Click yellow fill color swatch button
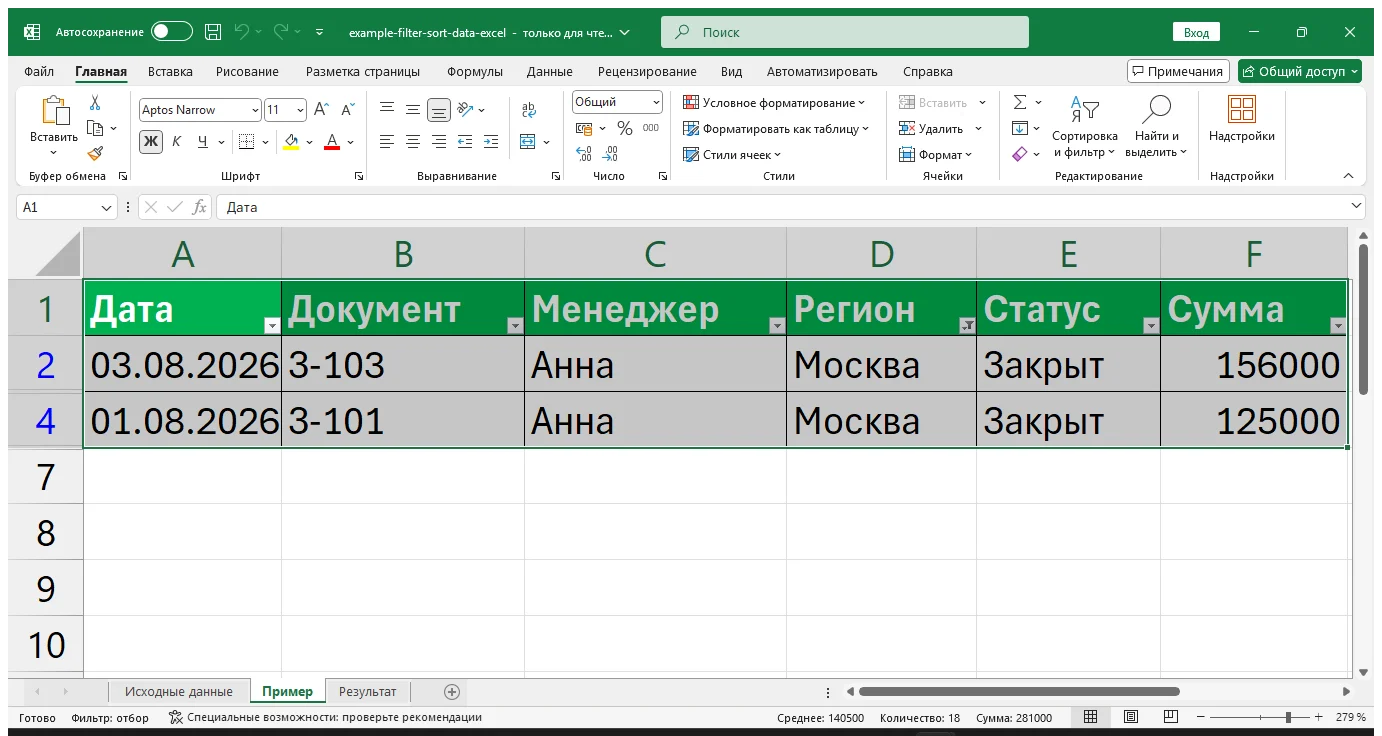Viewport: 1382px width, 736px height. click(x=291, y=142)
